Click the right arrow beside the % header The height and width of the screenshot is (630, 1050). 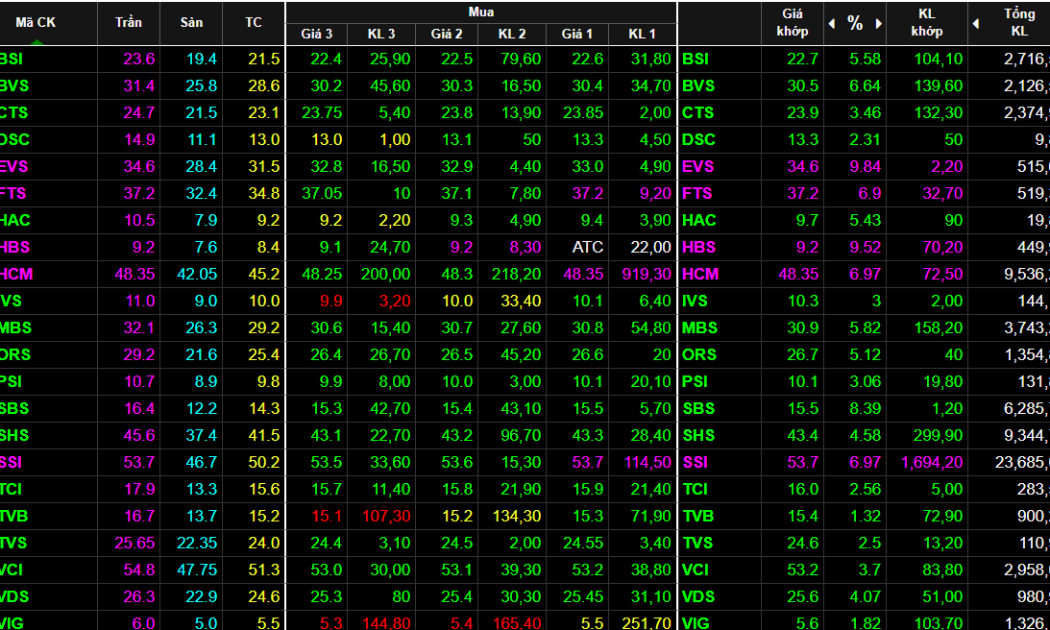[879, 23]
